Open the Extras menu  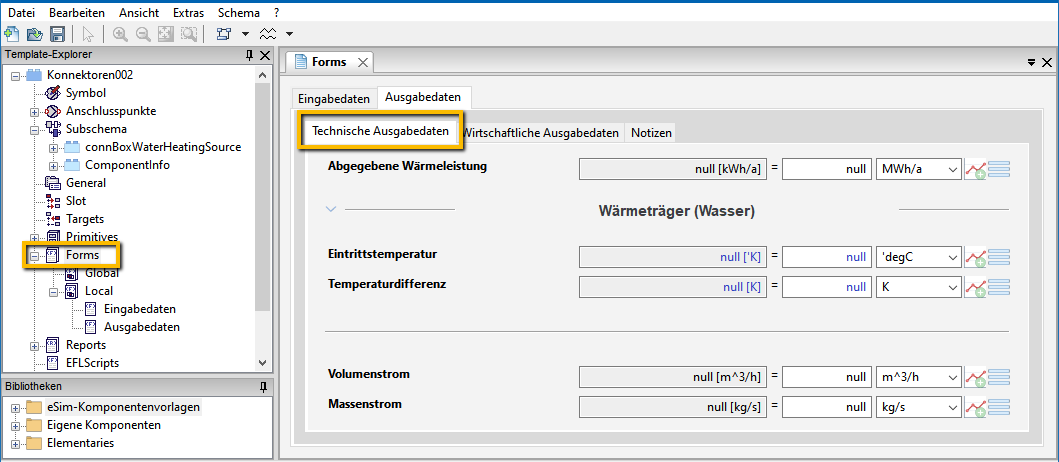[x=188, y=13]
